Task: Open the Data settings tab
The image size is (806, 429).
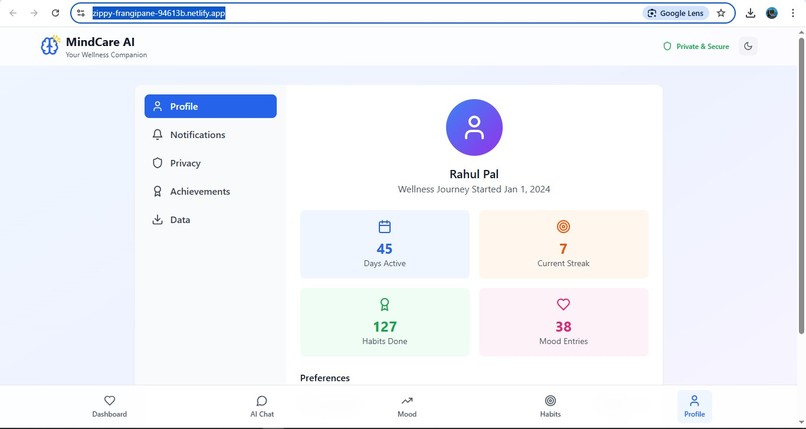Action: pos(210,219)
